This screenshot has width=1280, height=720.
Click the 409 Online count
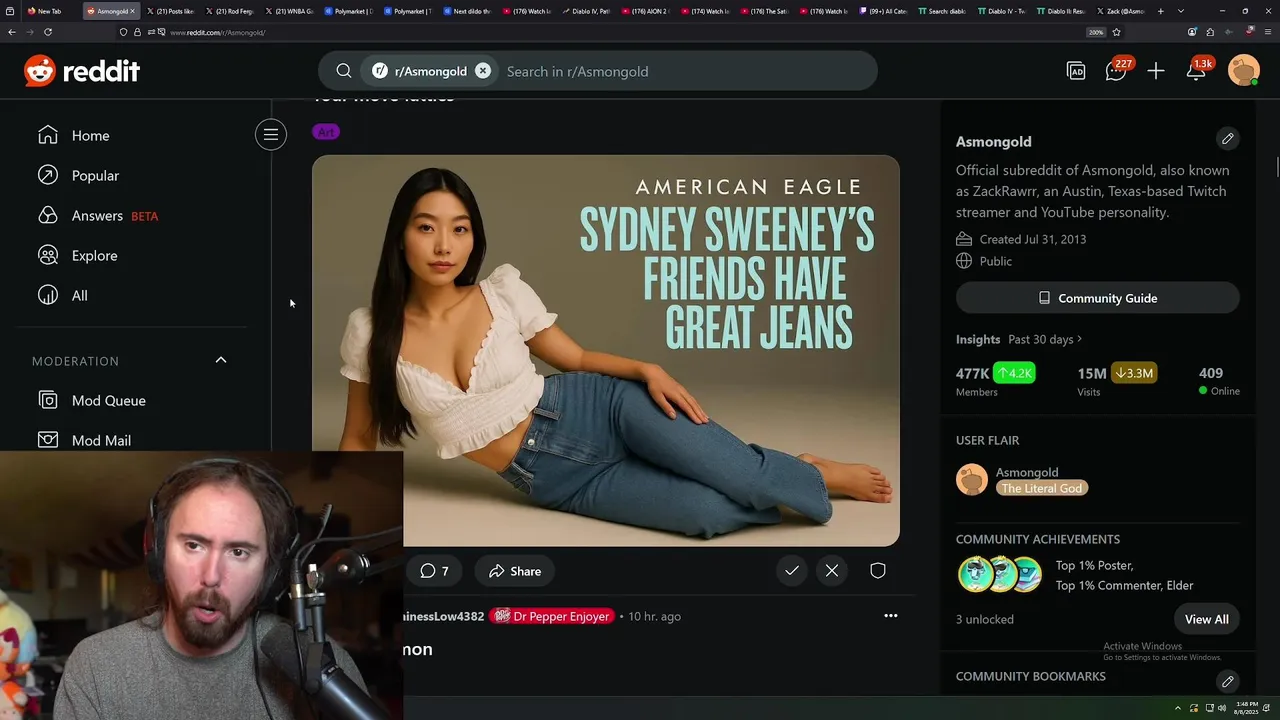pyautogui.click(x=1219, y=380)
